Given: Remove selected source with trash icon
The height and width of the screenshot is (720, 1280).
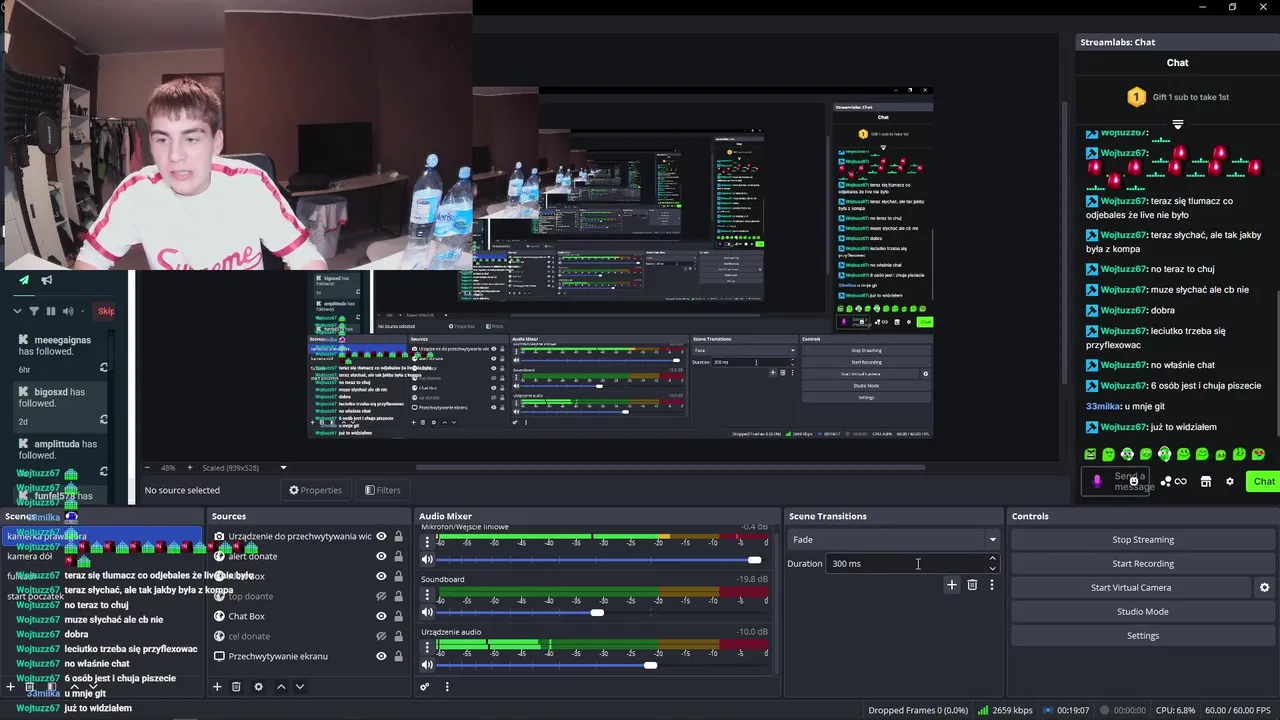Looking at the screenshot, I should (x=236, y=687).
